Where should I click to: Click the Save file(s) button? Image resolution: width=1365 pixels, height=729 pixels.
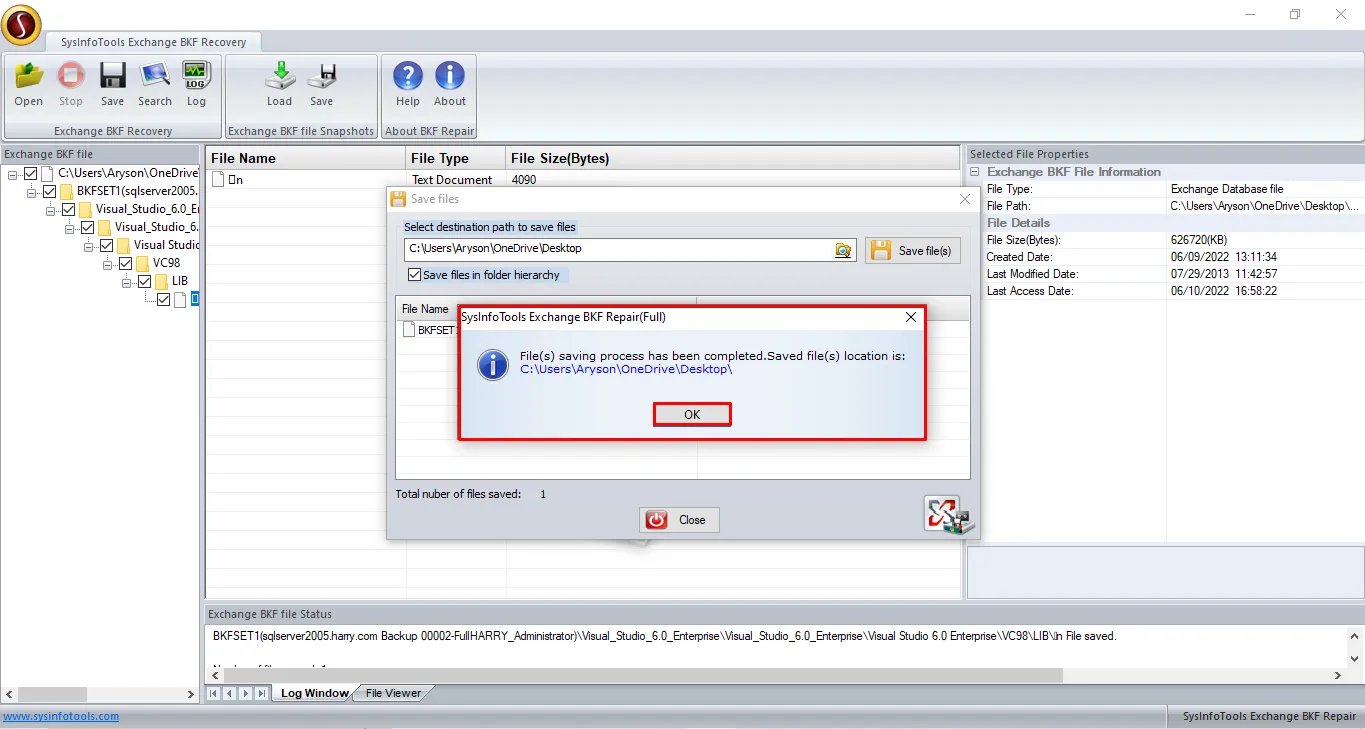tap(914, 250)
